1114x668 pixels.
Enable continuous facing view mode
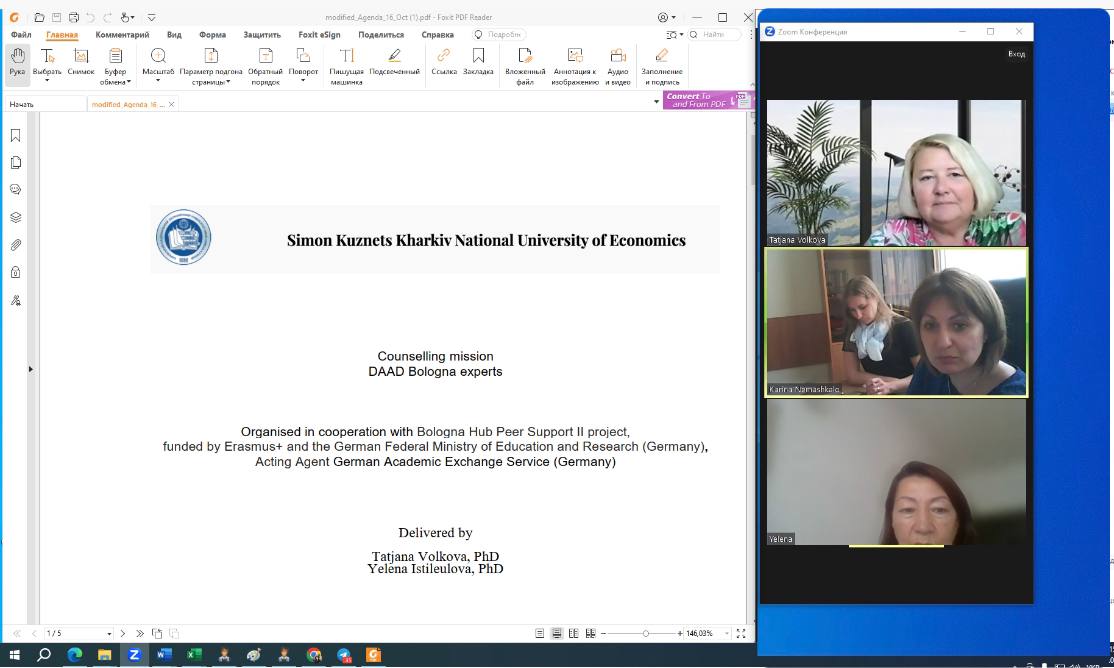tap(590, 633)
